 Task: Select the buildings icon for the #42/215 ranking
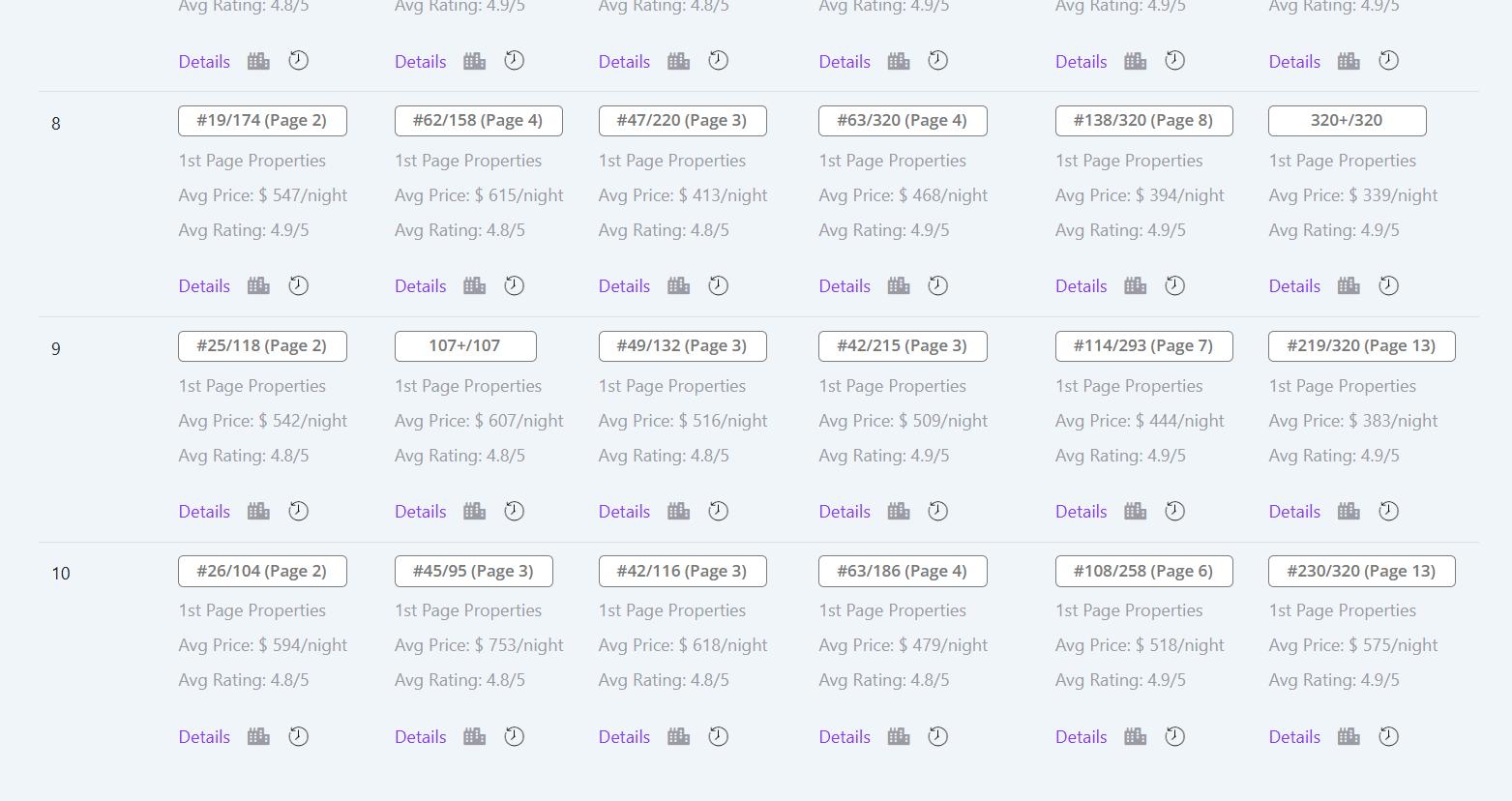coord(899,511)
